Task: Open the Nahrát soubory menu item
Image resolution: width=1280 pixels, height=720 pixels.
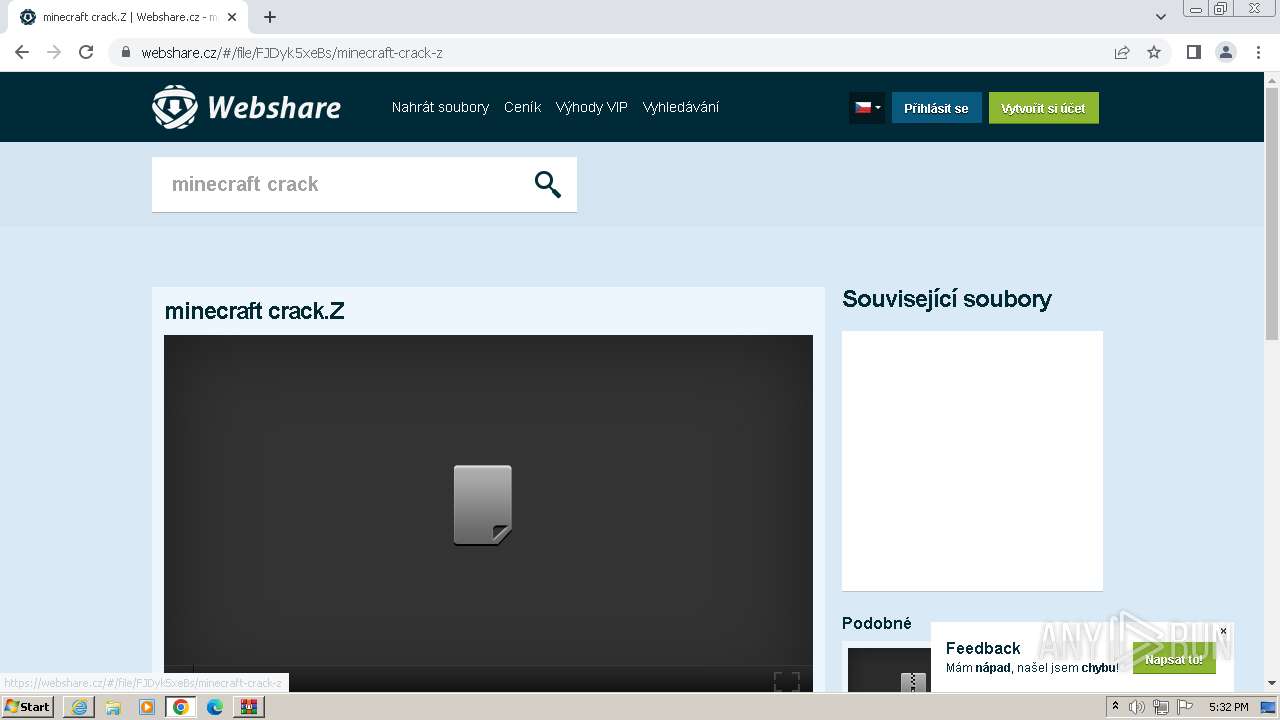Action: click(440, 107)
